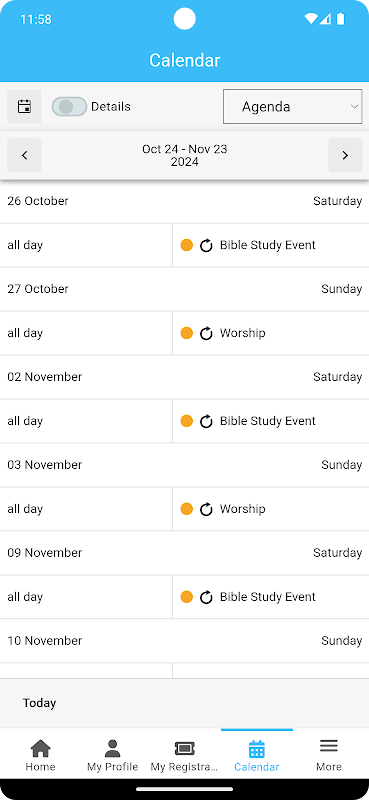Open the date picker calendar icon
This screenshot has width=369, height=800.
(x=24, y=107)
